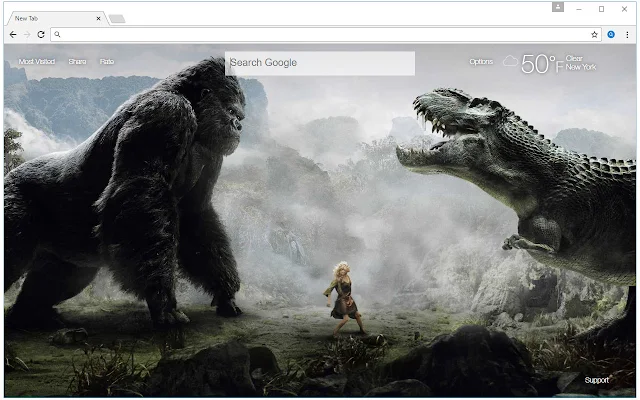Minimize the browser window

coord(579,9)
